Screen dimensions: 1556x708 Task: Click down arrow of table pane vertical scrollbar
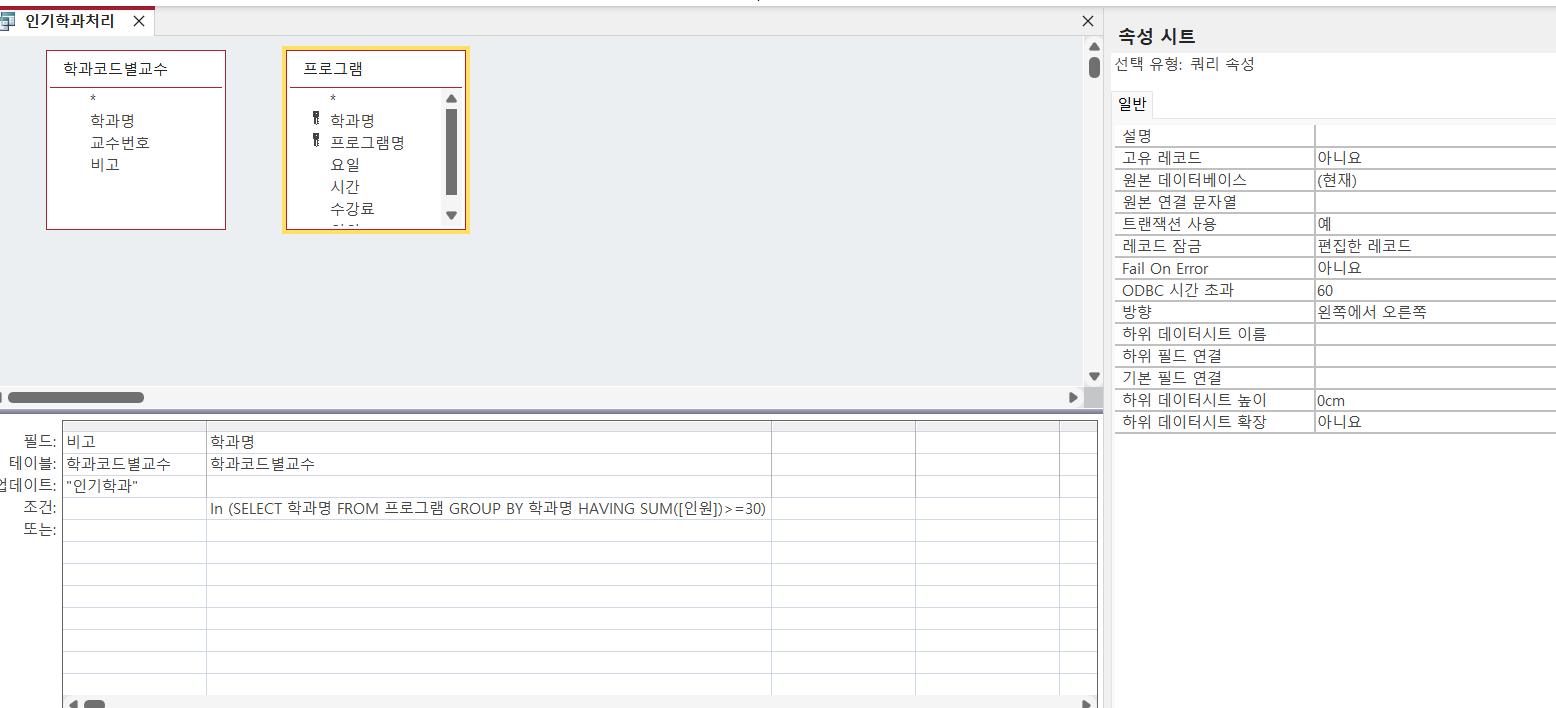tap(1094, 376)
